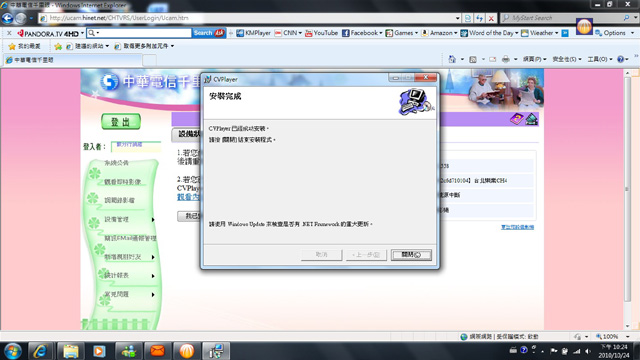640x360 pixels.
Task: Click the Read Mail icon in command bar
Action: click(x=493, y=59)
